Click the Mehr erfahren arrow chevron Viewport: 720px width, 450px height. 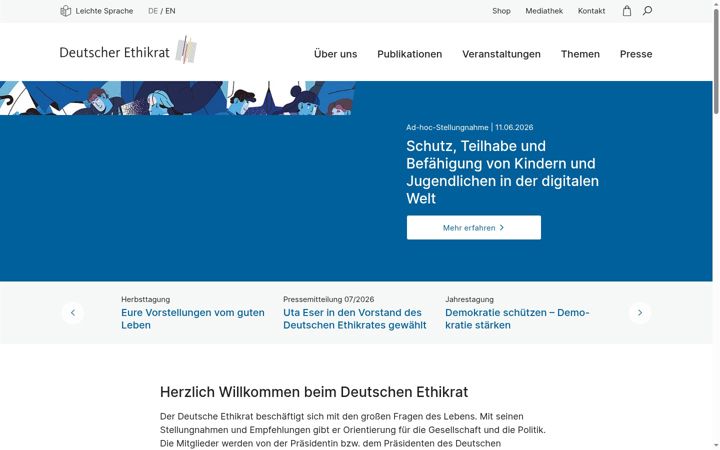(x=502, y=228)
